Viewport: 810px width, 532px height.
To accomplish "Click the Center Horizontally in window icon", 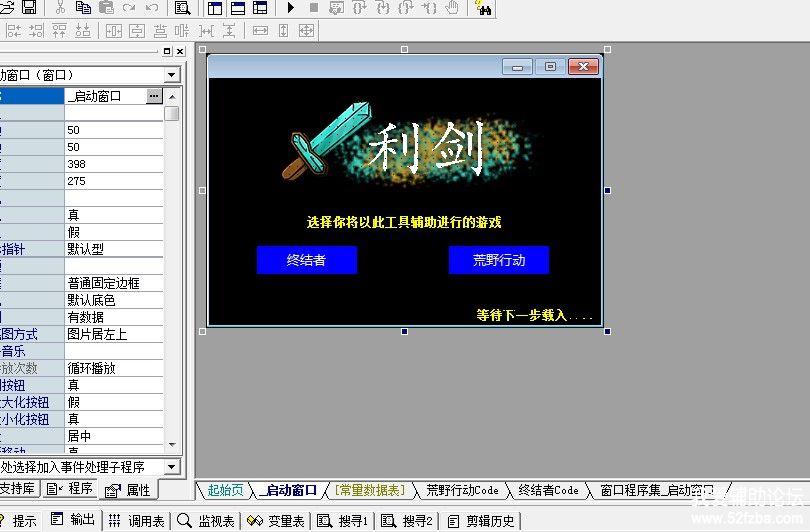I will coord(114,31).
